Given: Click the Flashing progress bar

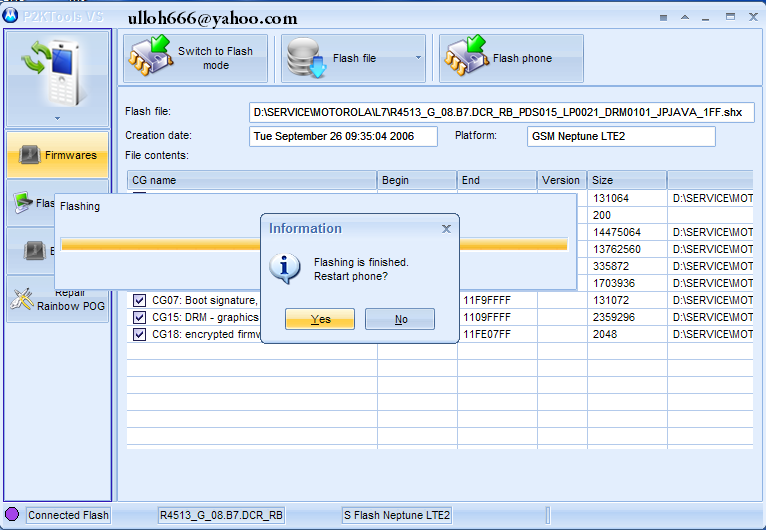Looking at the screenshot, I should (x=314, y=244).
